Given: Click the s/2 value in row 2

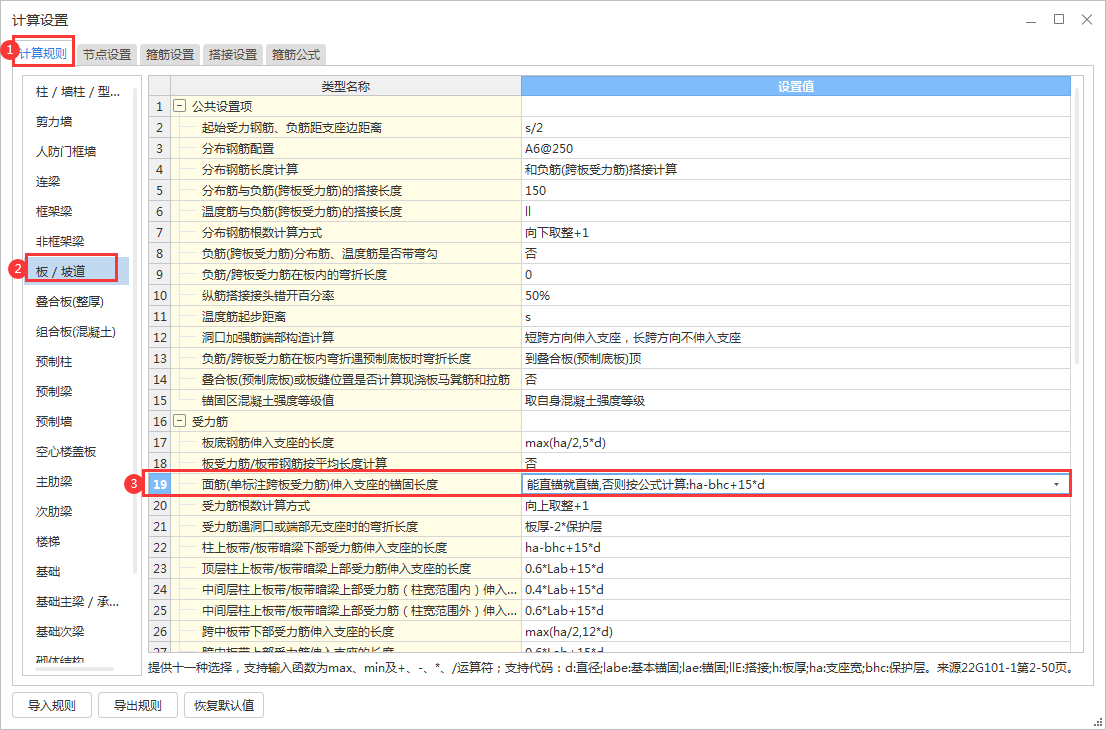Looking at the screenshot, I should (796, 128).
